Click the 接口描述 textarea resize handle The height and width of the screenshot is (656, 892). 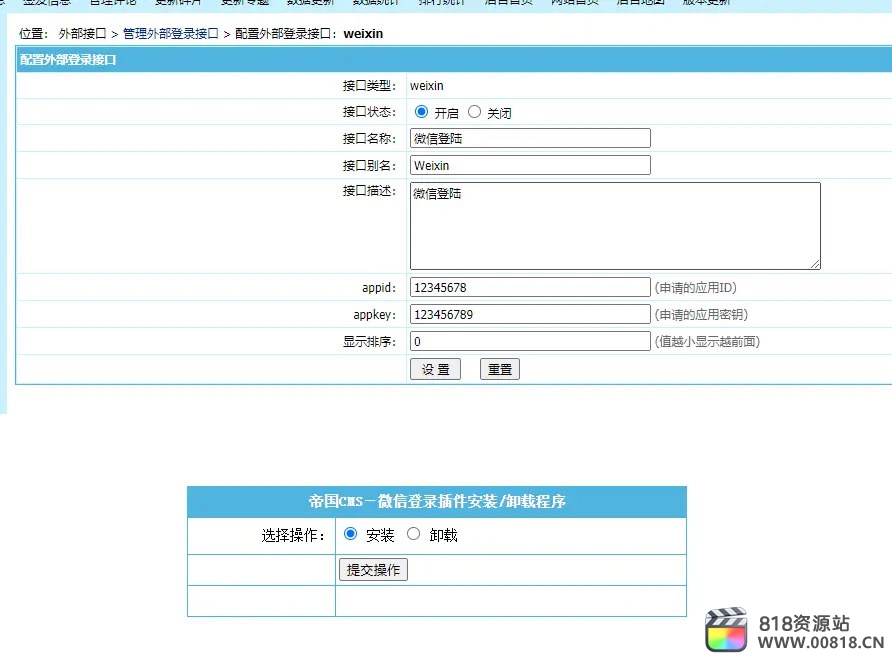tap(815, 264)
